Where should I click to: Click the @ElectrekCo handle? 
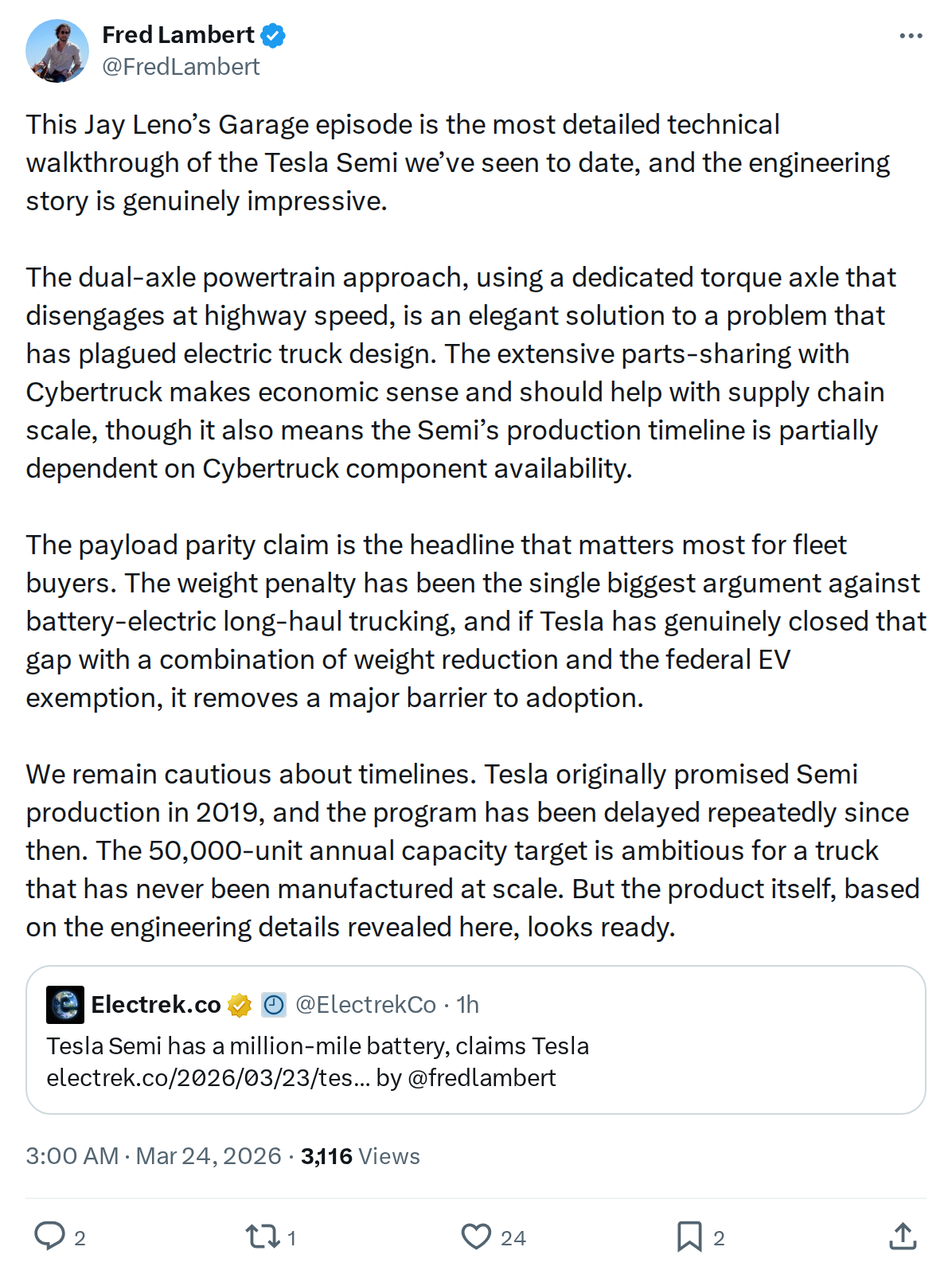tap(368, 1005)
